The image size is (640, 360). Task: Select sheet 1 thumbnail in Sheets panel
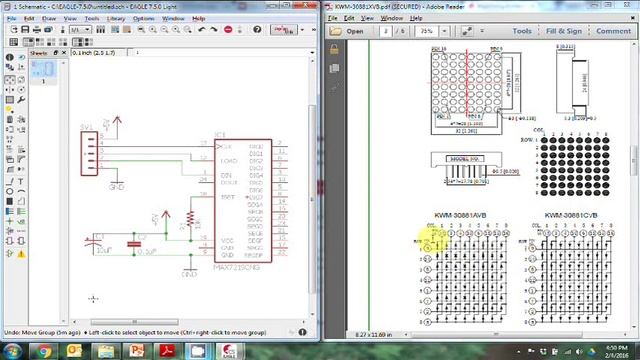pos(43,70)
